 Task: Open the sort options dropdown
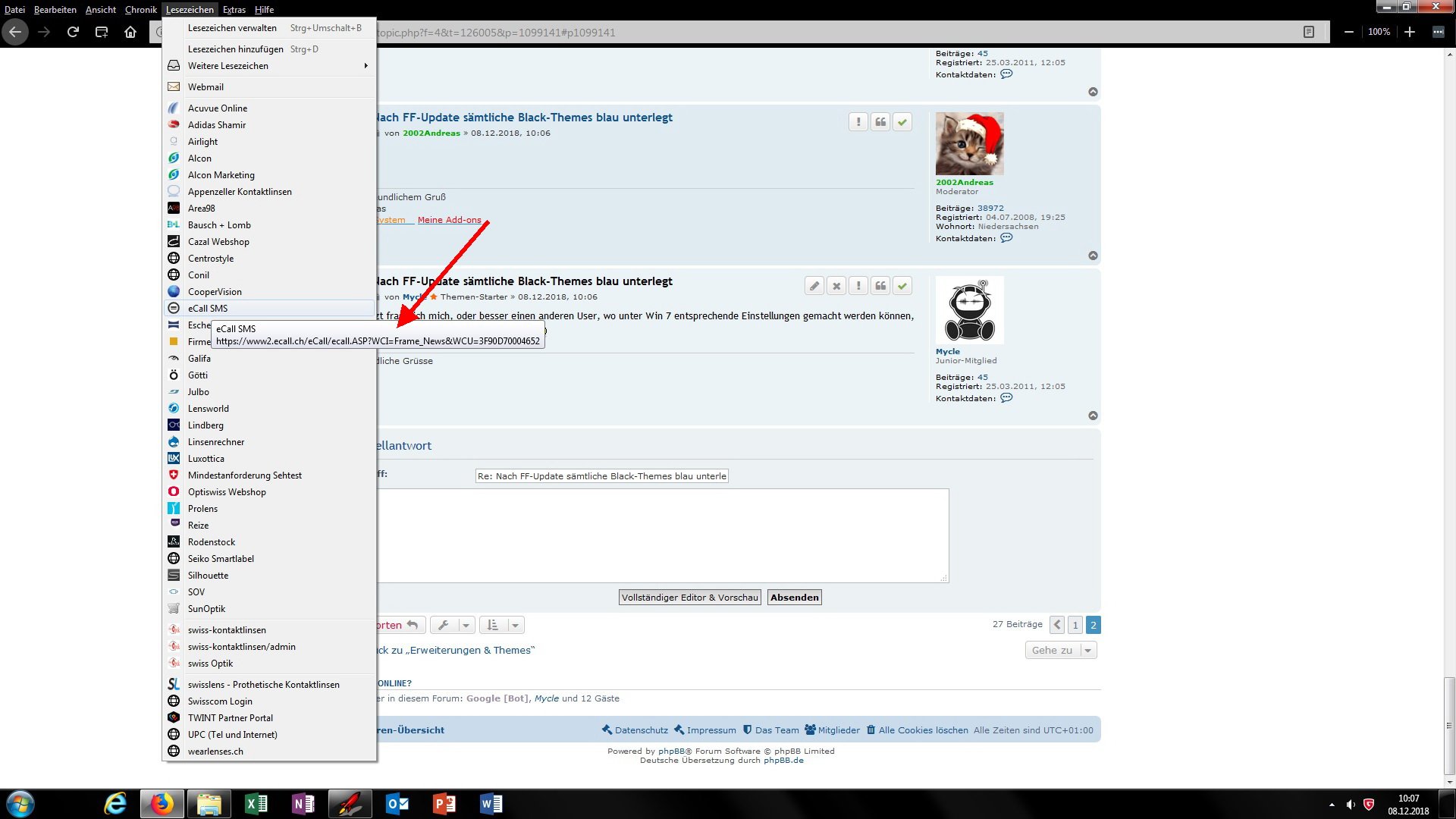pyautogui.click(x=503, y=625)
